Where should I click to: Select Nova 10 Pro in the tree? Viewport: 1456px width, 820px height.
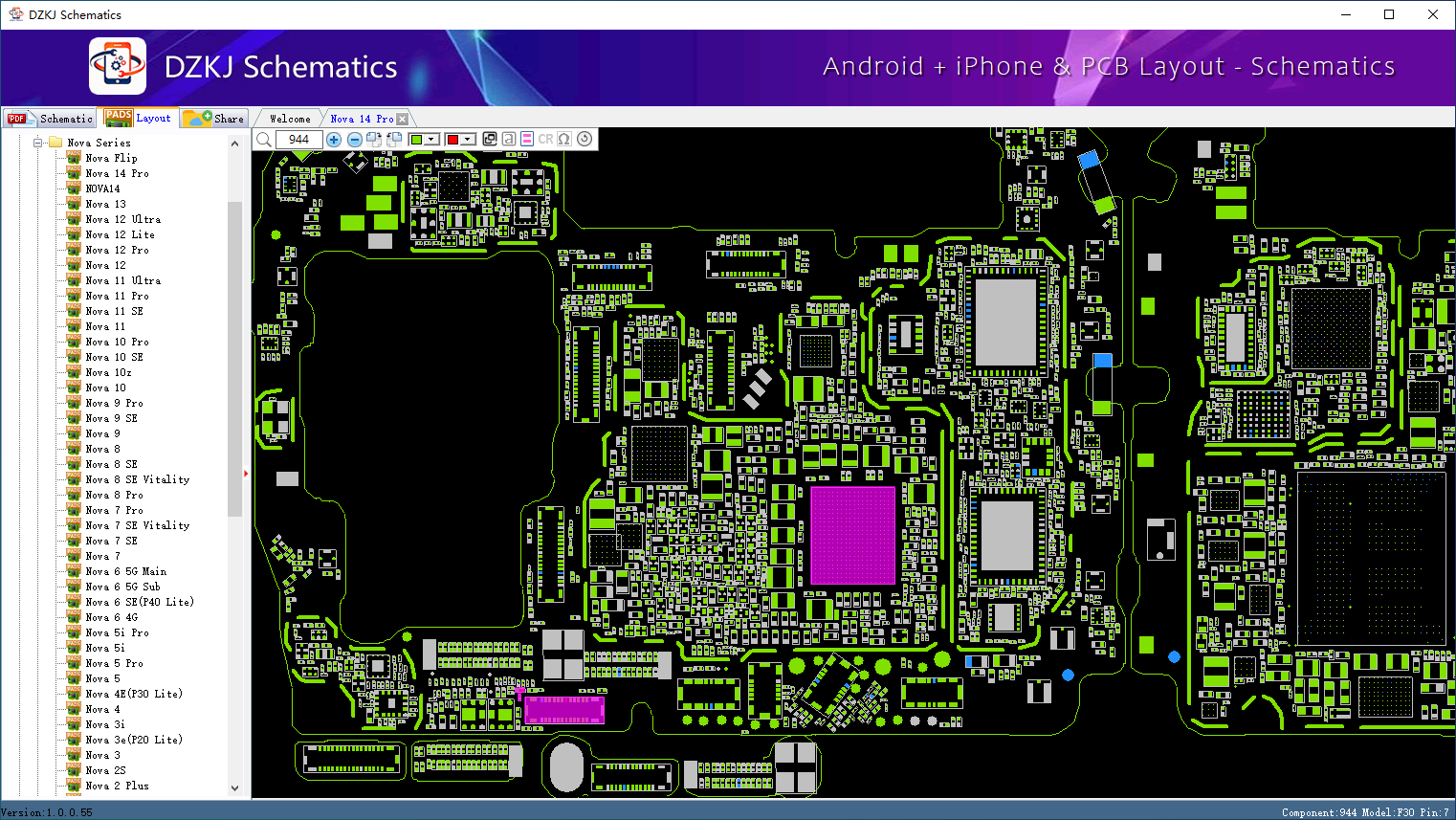[x=117, y=342]
